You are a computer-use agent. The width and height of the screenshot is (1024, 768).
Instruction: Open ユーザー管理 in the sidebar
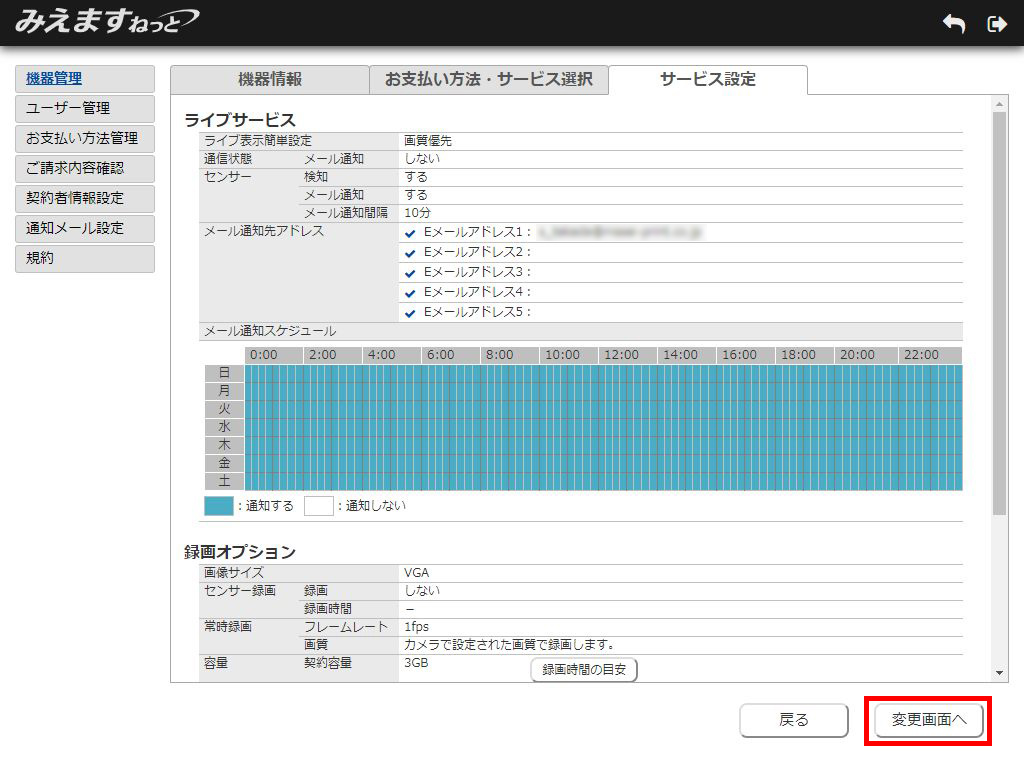pyautogui.click(x=85, y=109)
